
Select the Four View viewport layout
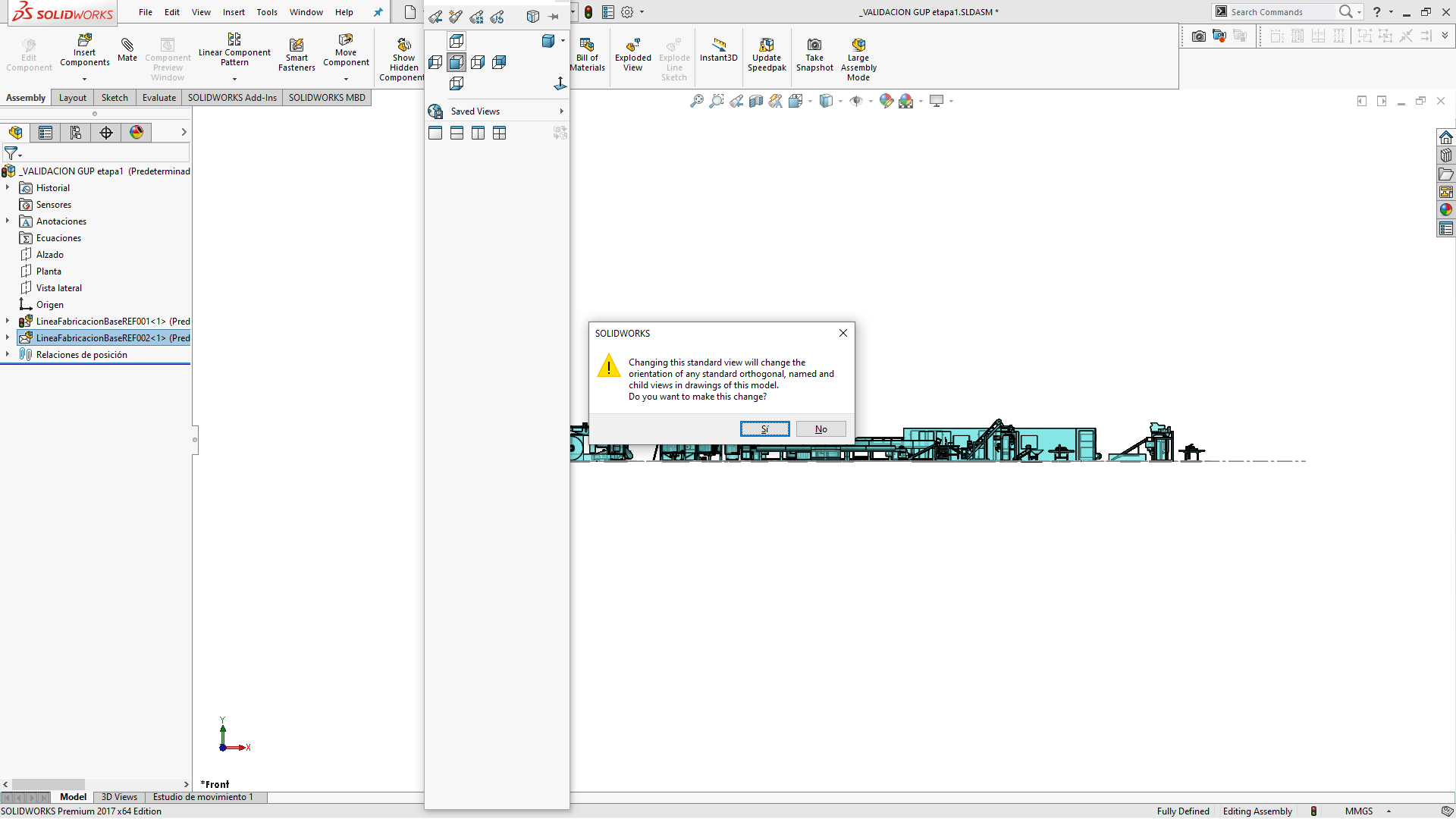[499, 133]
